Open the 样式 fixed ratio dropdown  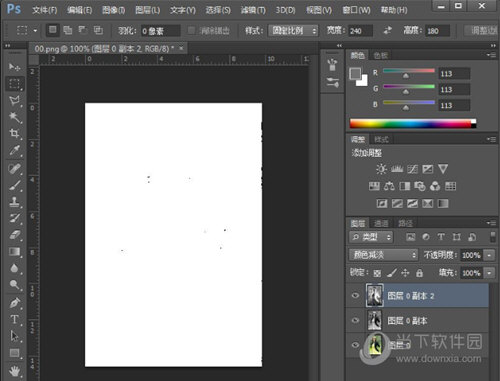click(293, 31)
